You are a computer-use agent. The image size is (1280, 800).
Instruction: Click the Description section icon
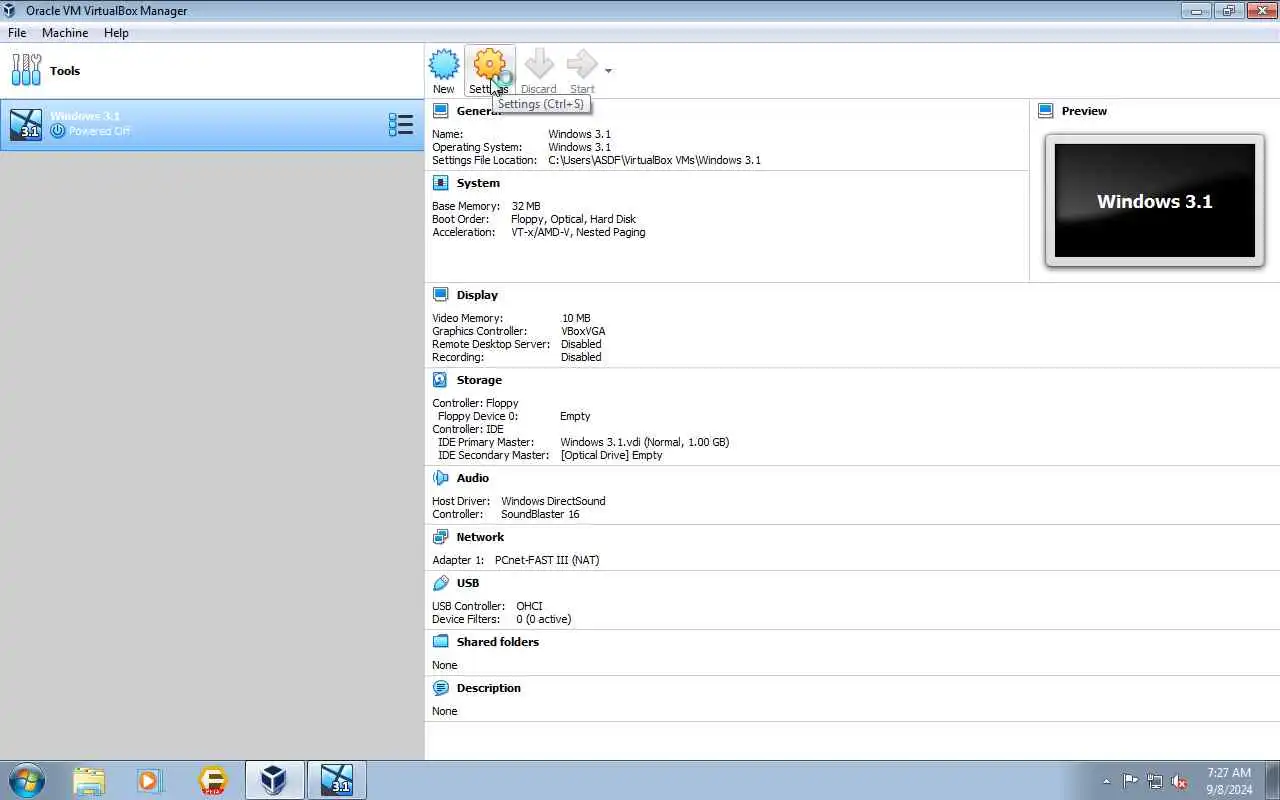click(x=440, y=688)
